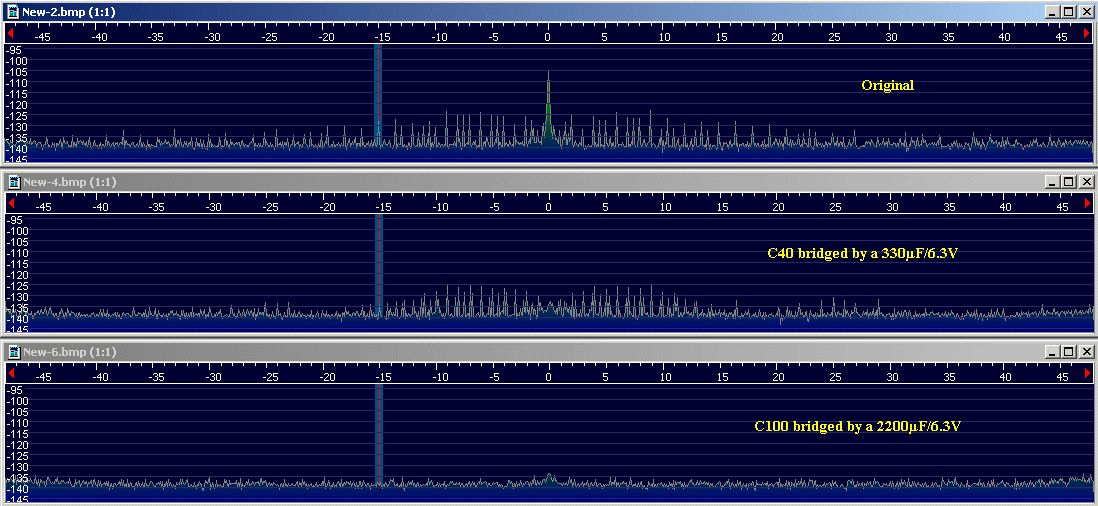The width and height of the screenshot is (1098, 506).
Task: Click the -105 dB level label in New-6.bmp
Action: point(16,412)
